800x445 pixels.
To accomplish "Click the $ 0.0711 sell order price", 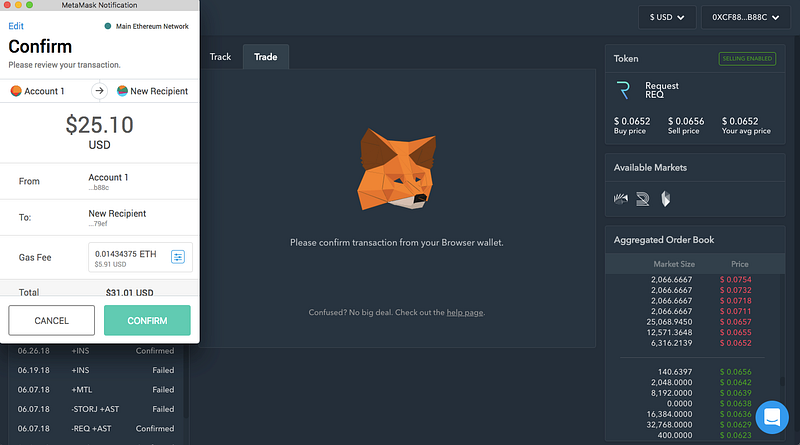I will 736,311.
